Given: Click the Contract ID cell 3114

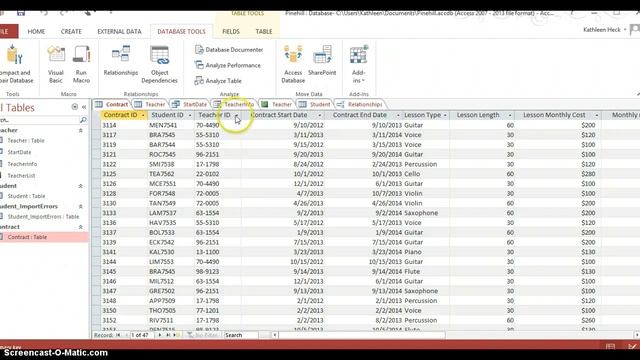Looking at the screenshot, I should [124, 125].
